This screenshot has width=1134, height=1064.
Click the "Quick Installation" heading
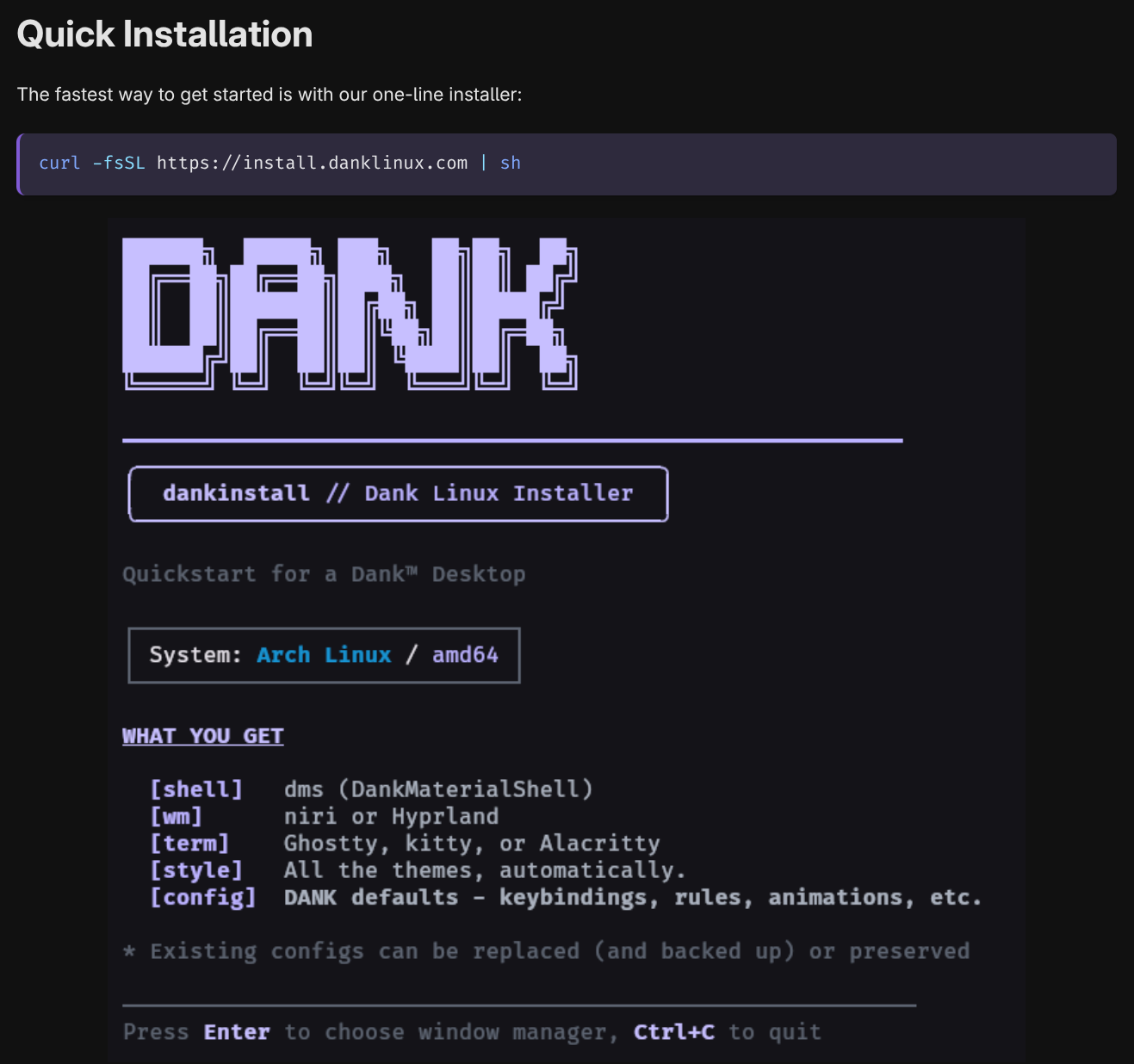[164, 34]
